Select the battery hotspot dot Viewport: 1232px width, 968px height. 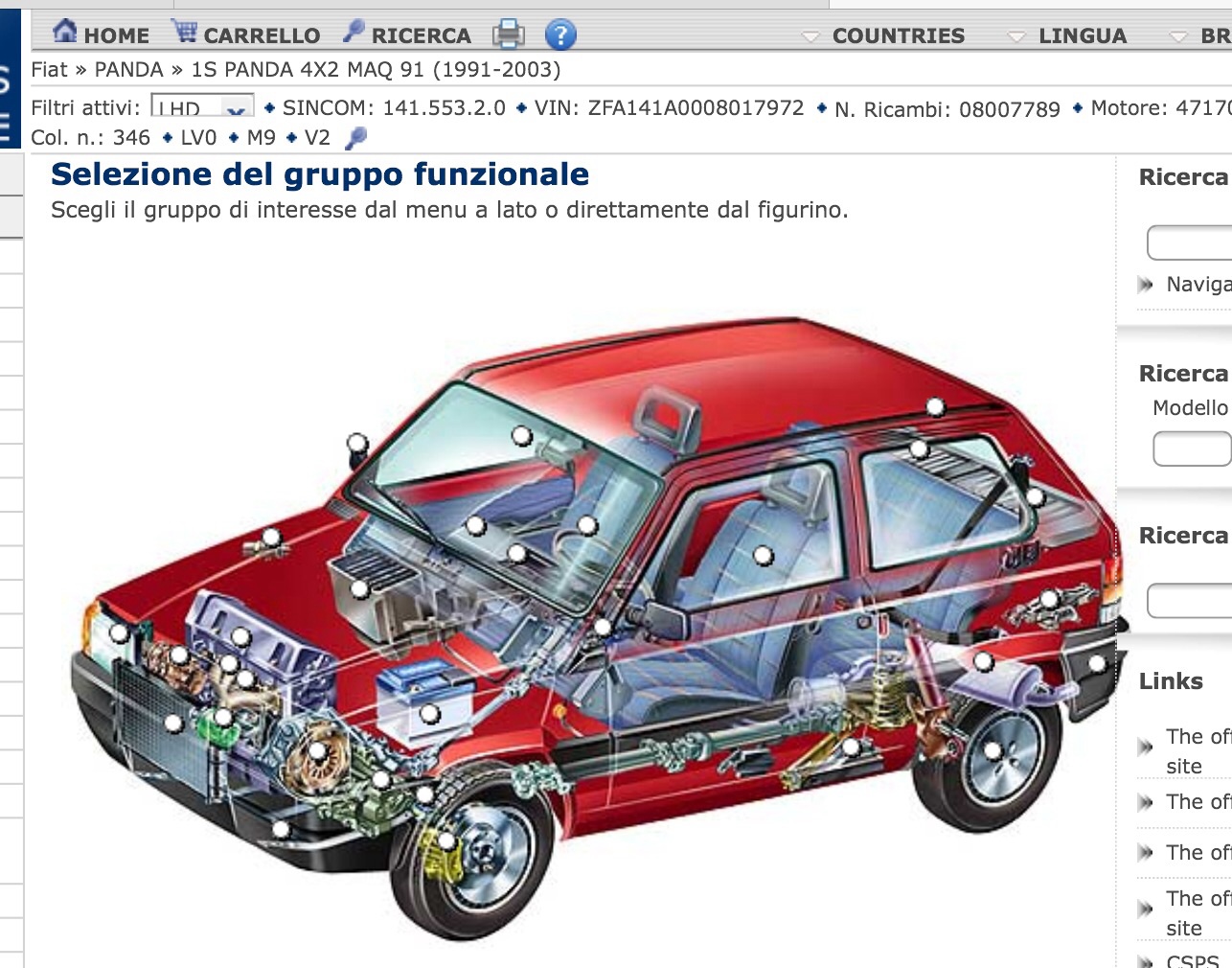429,713
